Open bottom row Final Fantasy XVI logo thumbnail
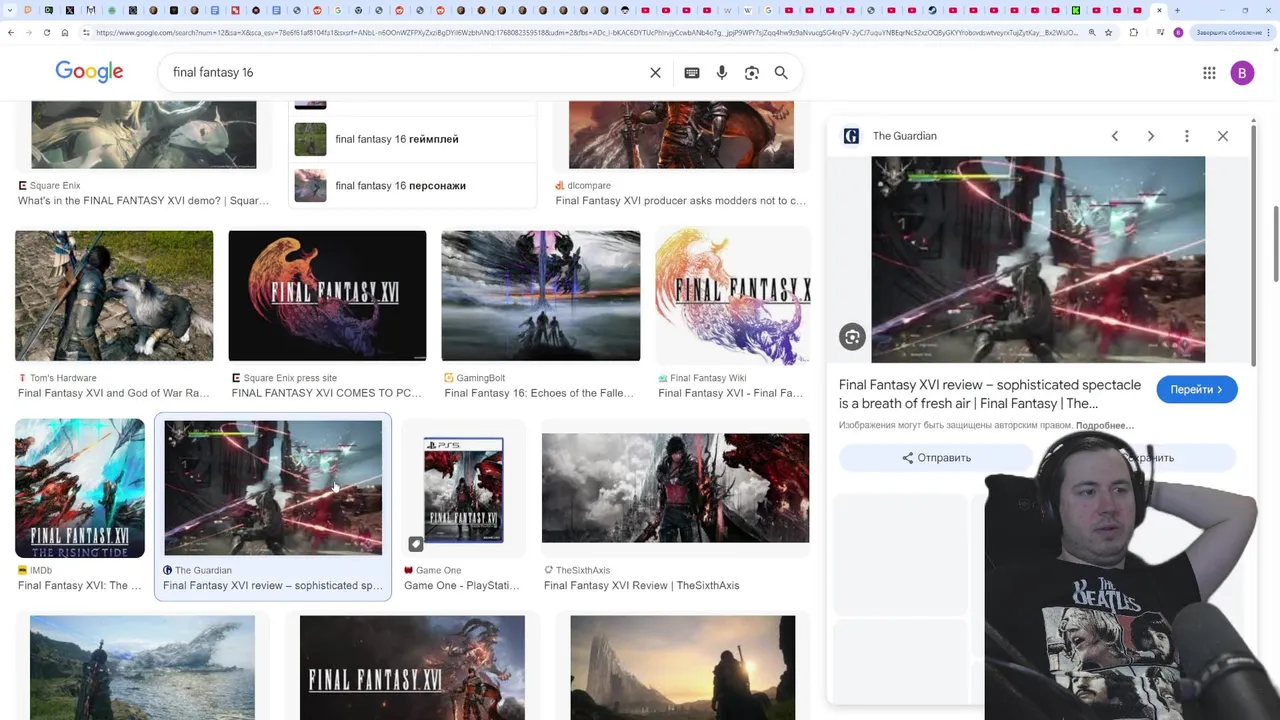The height and width of the screenshot is (720, 1280). click(x=412, y=667)
